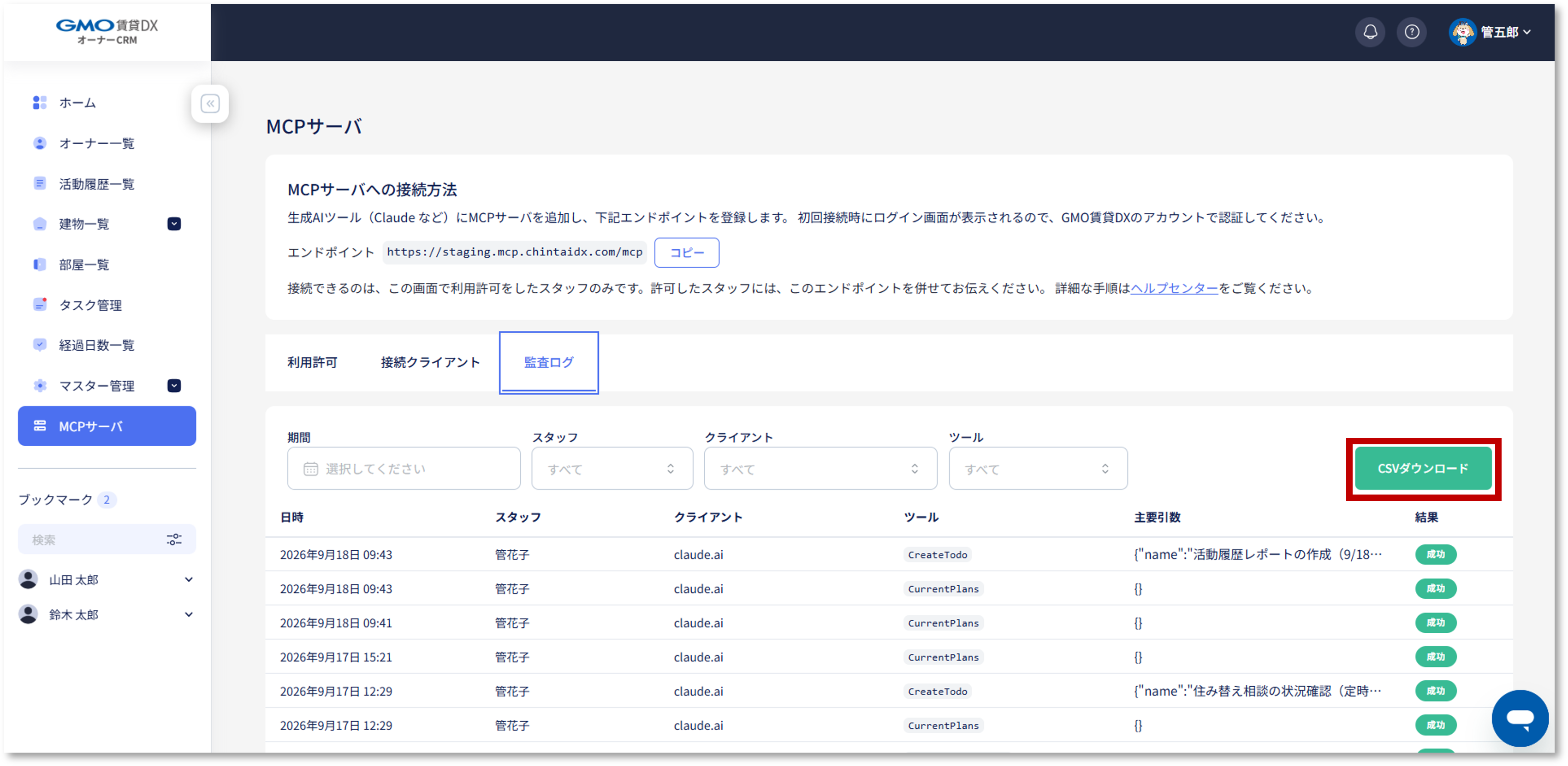
Task: Click the bookmark 検索 input field
Action: 91,540
